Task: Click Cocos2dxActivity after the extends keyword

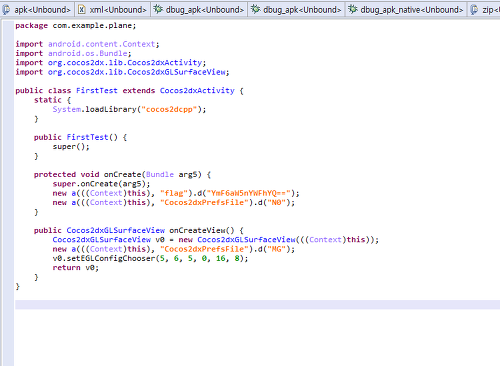Action: (197, 91)
